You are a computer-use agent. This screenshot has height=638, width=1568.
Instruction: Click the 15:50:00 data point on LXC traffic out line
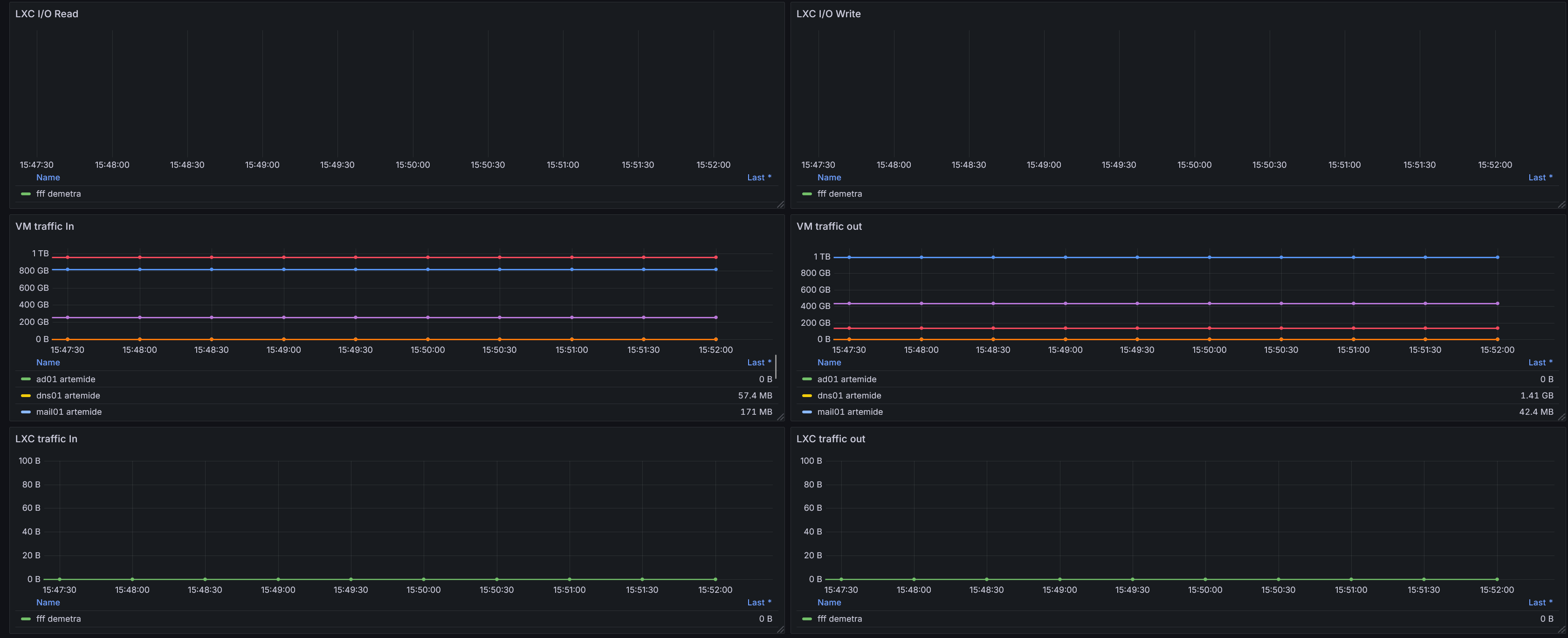[x=1205, y=580]
